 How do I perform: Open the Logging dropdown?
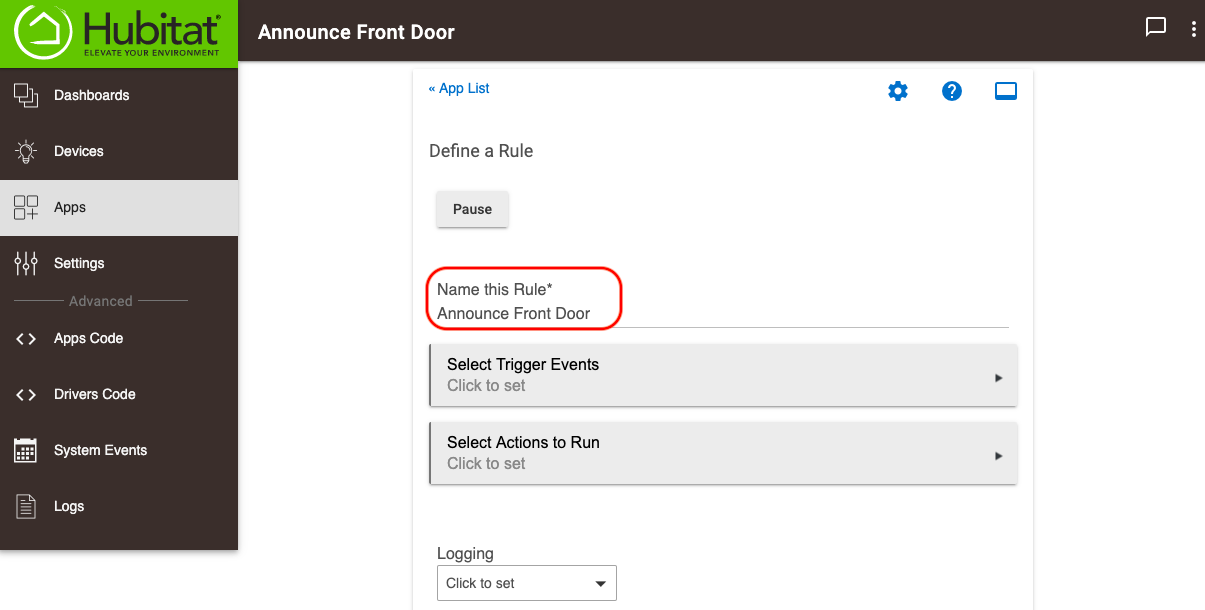pyautogui.click(x=527, y=583)
